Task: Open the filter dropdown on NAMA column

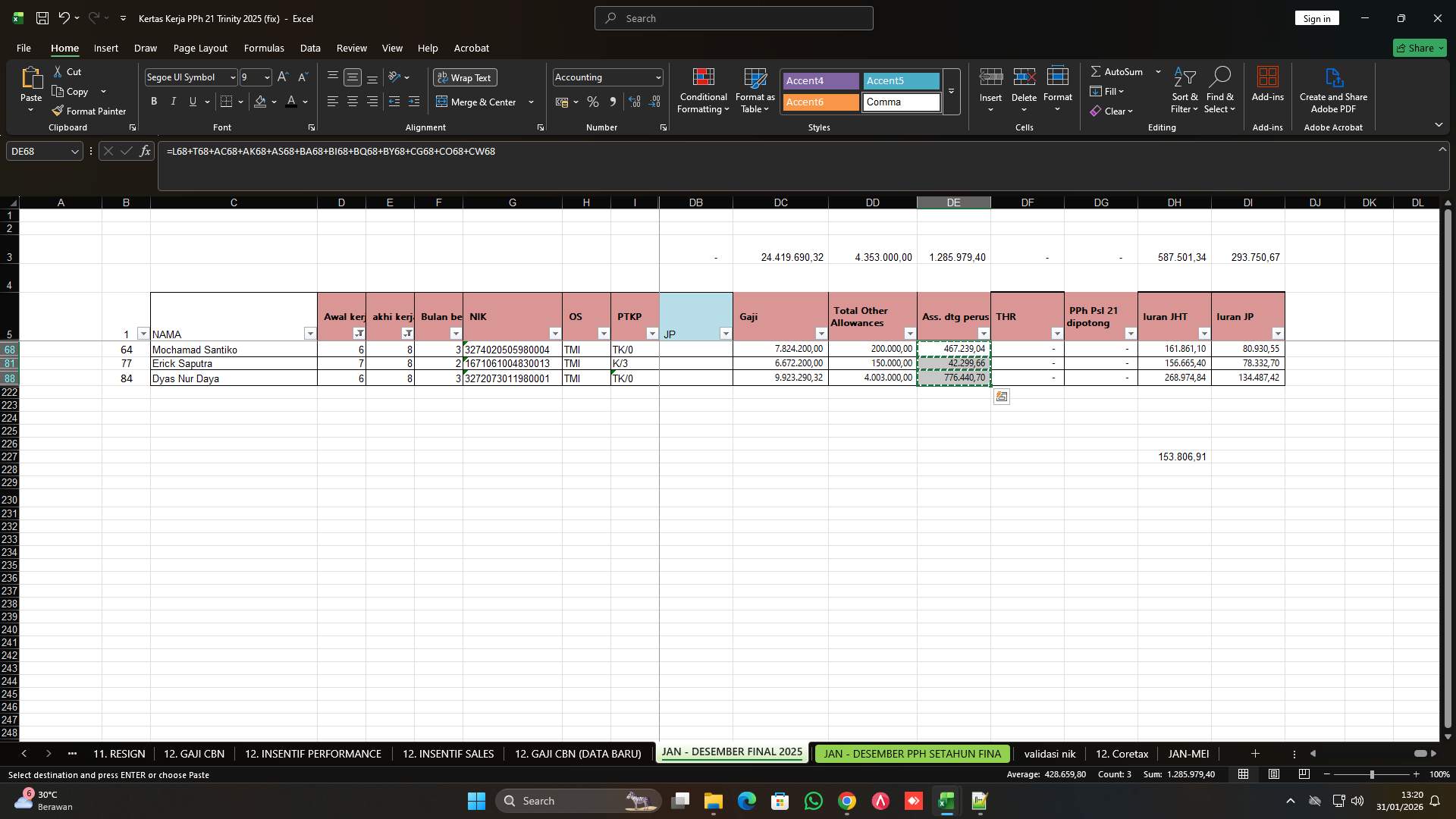Action: [310, 334]
